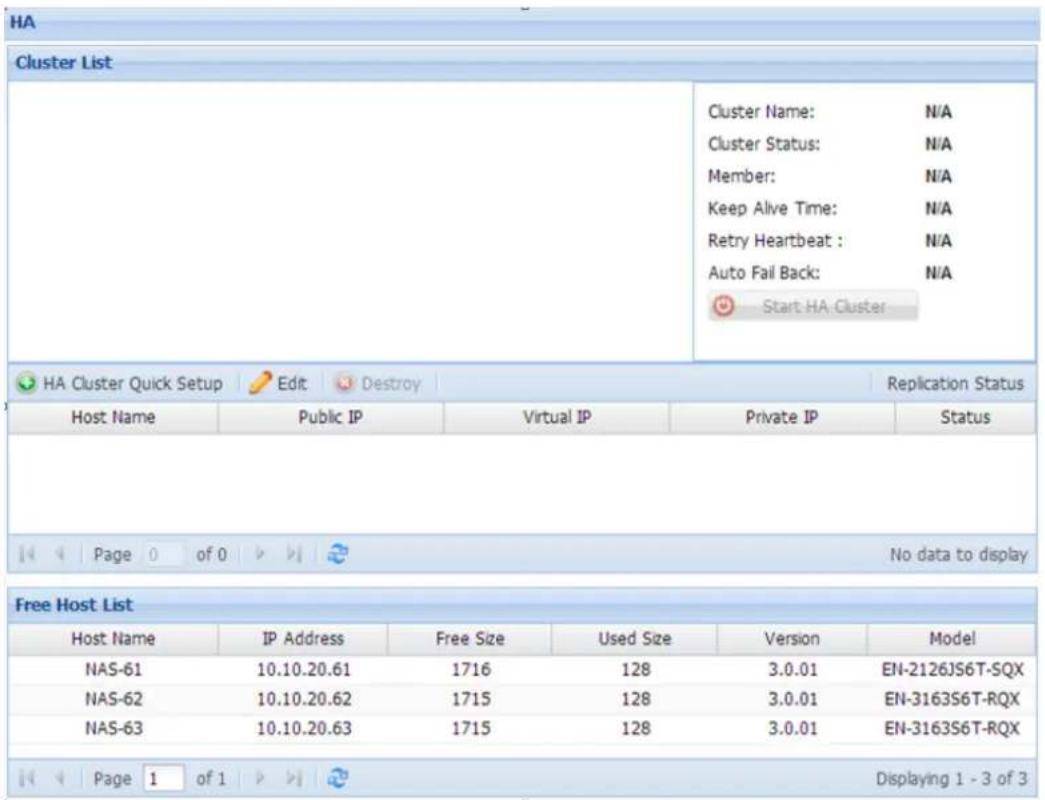Click the Auto Fail Back label
This screenshot has width=1045, height=800.
pyautogui.click(x=764, y=273)
